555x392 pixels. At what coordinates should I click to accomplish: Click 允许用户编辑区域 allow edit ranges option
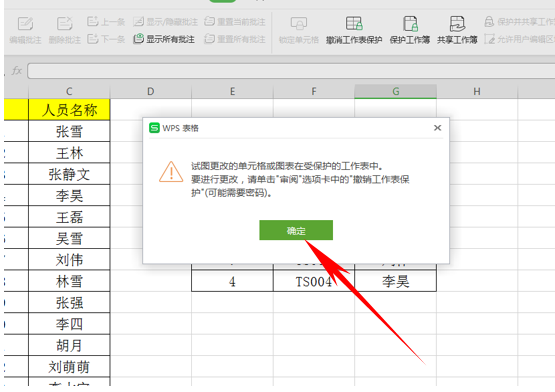[519, 39]
